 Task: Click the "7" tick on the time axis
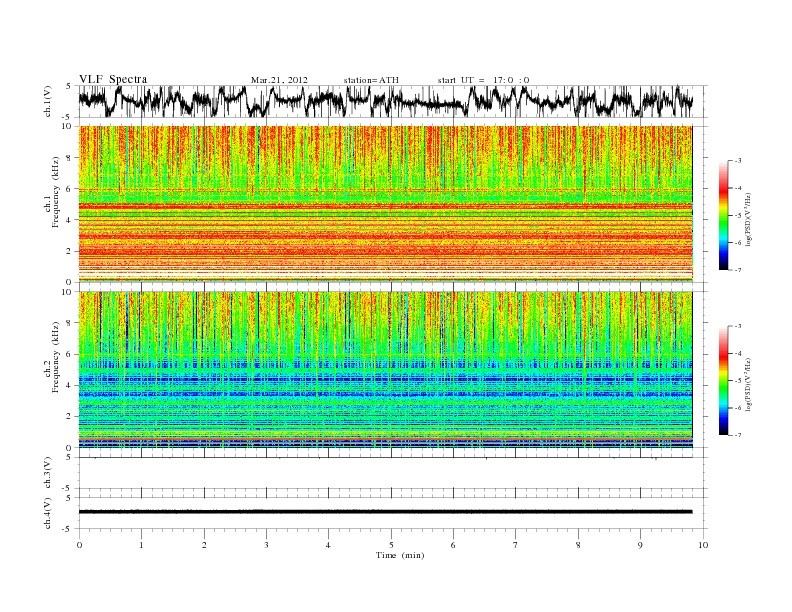pyautogui.click(x=516, y=545)
